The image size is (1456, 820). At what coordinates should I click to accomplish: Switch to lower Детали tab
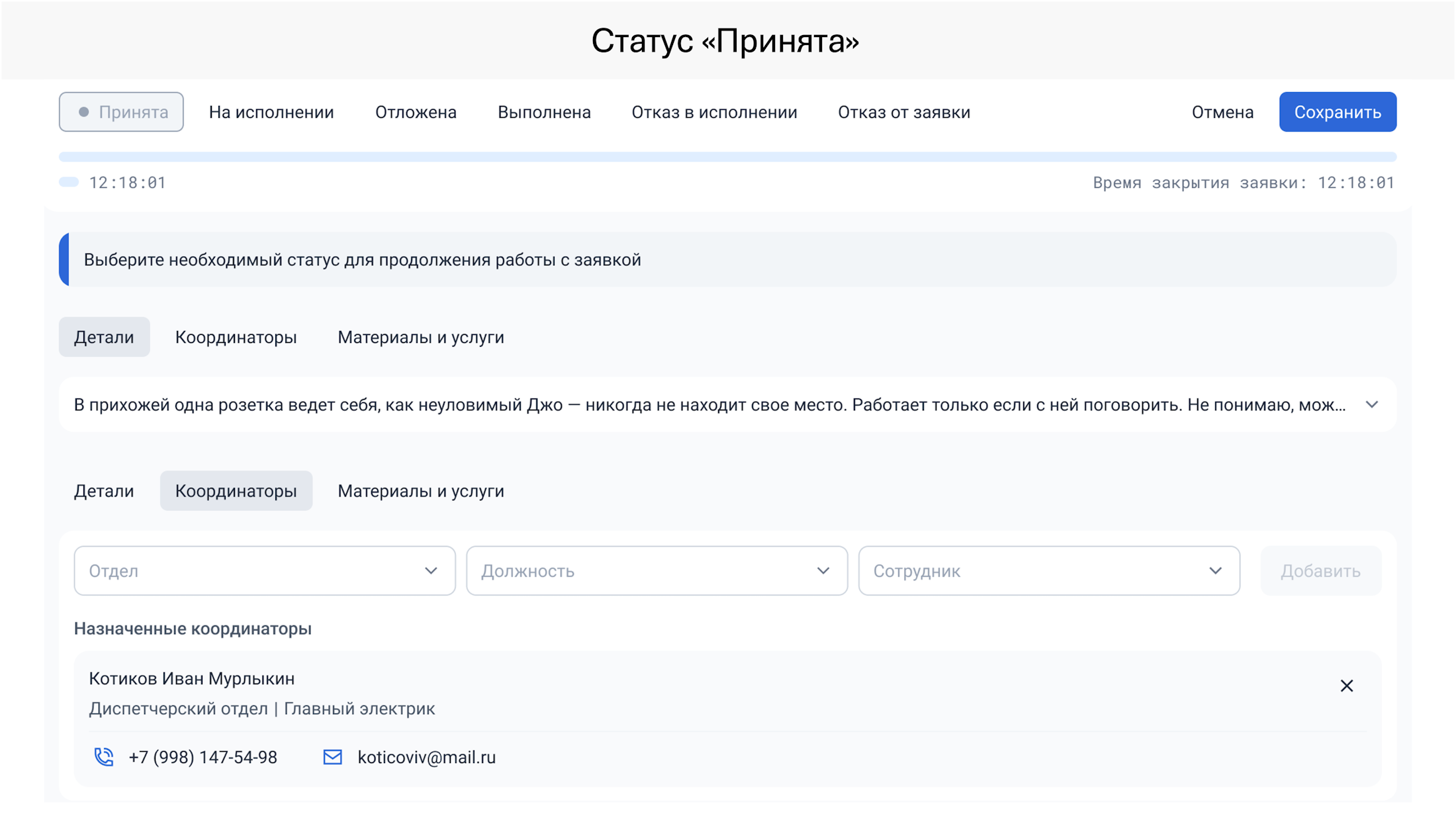104,491
